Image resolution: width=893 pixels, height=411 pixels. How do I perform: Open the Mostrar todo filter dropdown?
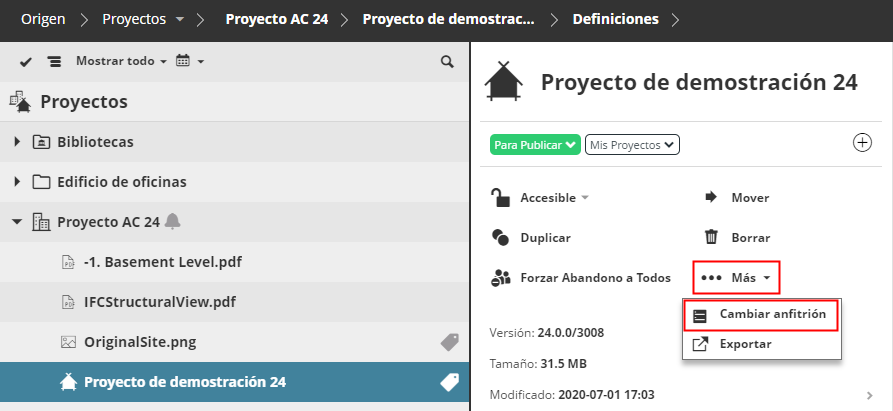click(x=121, y=62)
